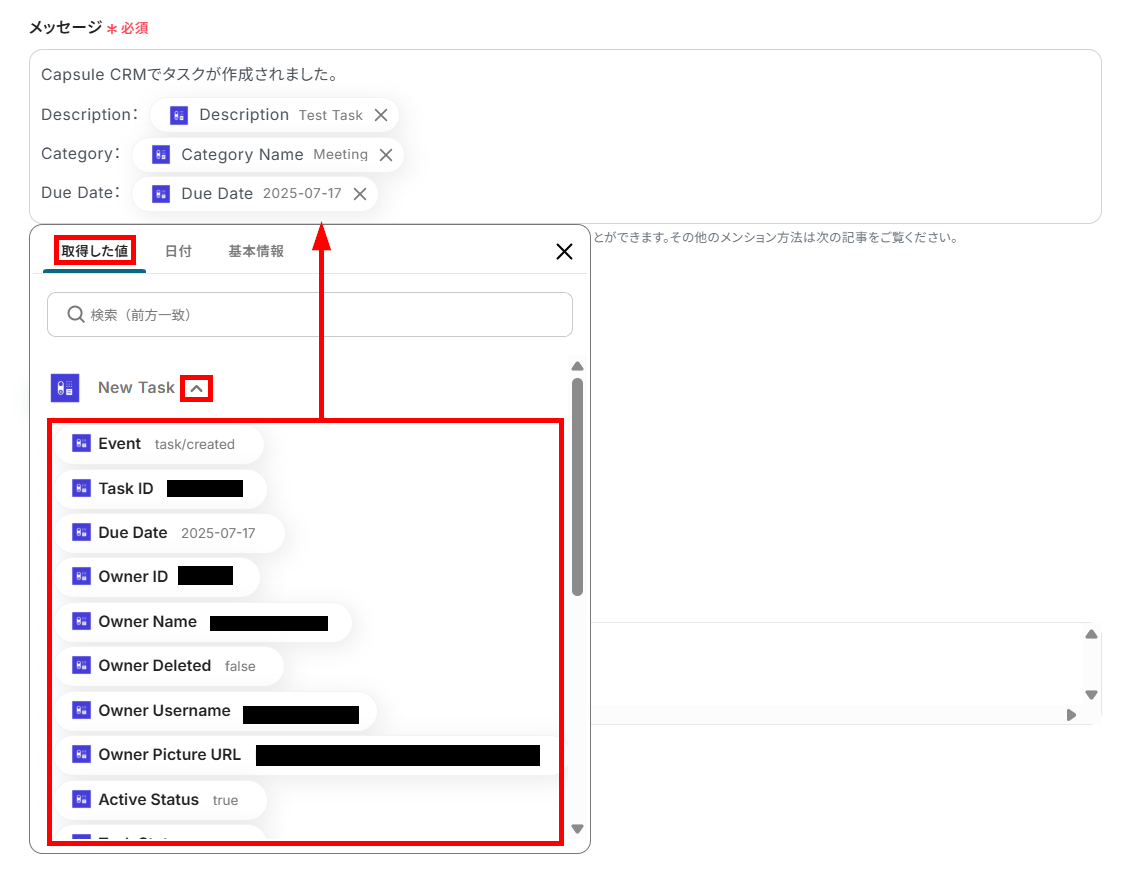The width and height of the screenshot is (1131, 879).
Task: Click the icon on the Owner ID row
Action: (x=82, y=576)
